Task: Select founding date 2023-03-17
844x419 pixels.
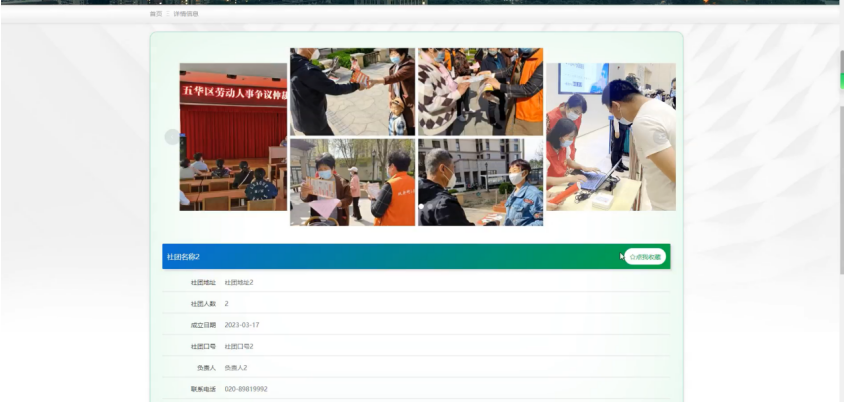Action: pyautogui.click(x=242, y=325)
